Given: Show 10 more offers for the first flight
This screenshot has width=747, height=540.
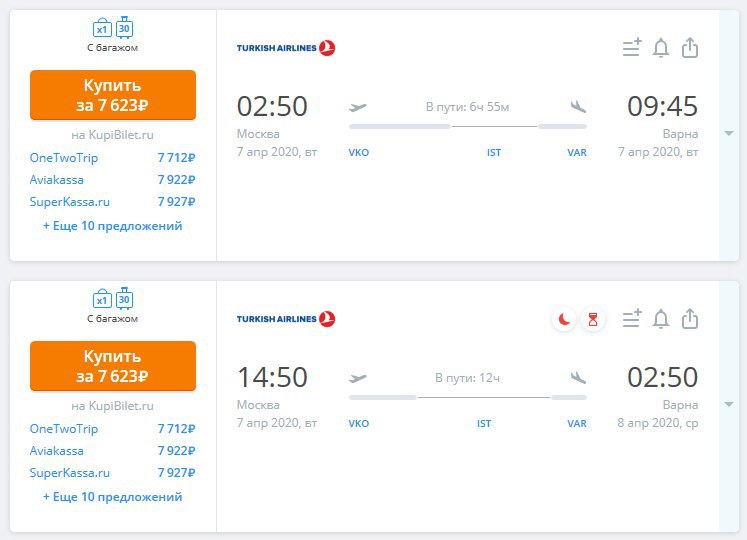Looking at the screenshot, I should click(x=112, y=226).
